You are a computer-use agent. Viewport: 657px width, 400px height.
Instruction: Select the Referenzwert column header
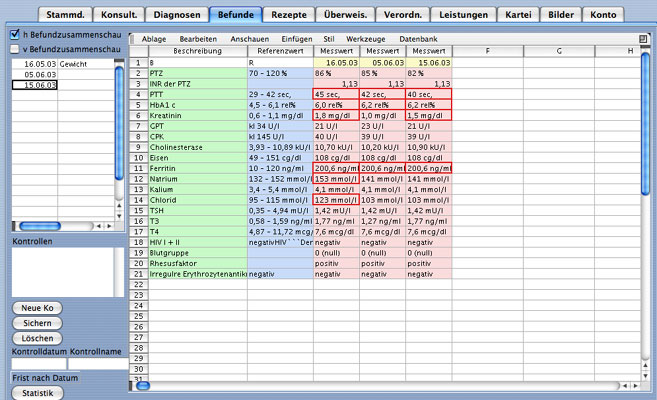280,51
